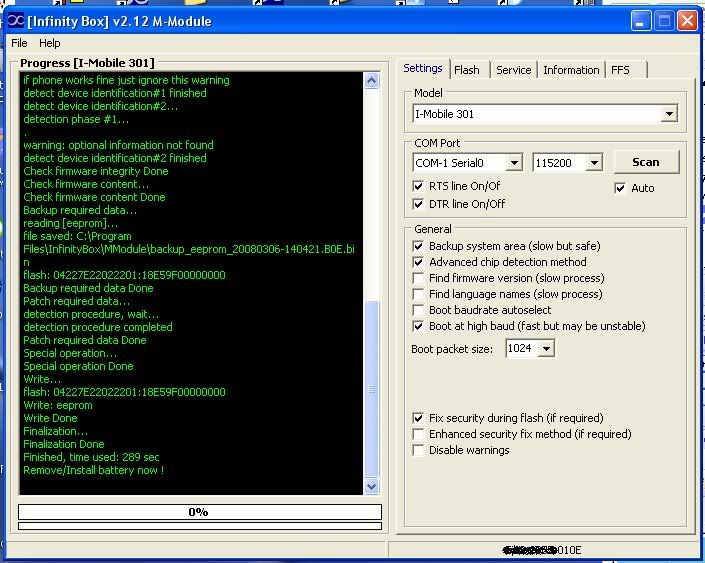Expand the COM-1 Serial0 port dropdown

514,163
